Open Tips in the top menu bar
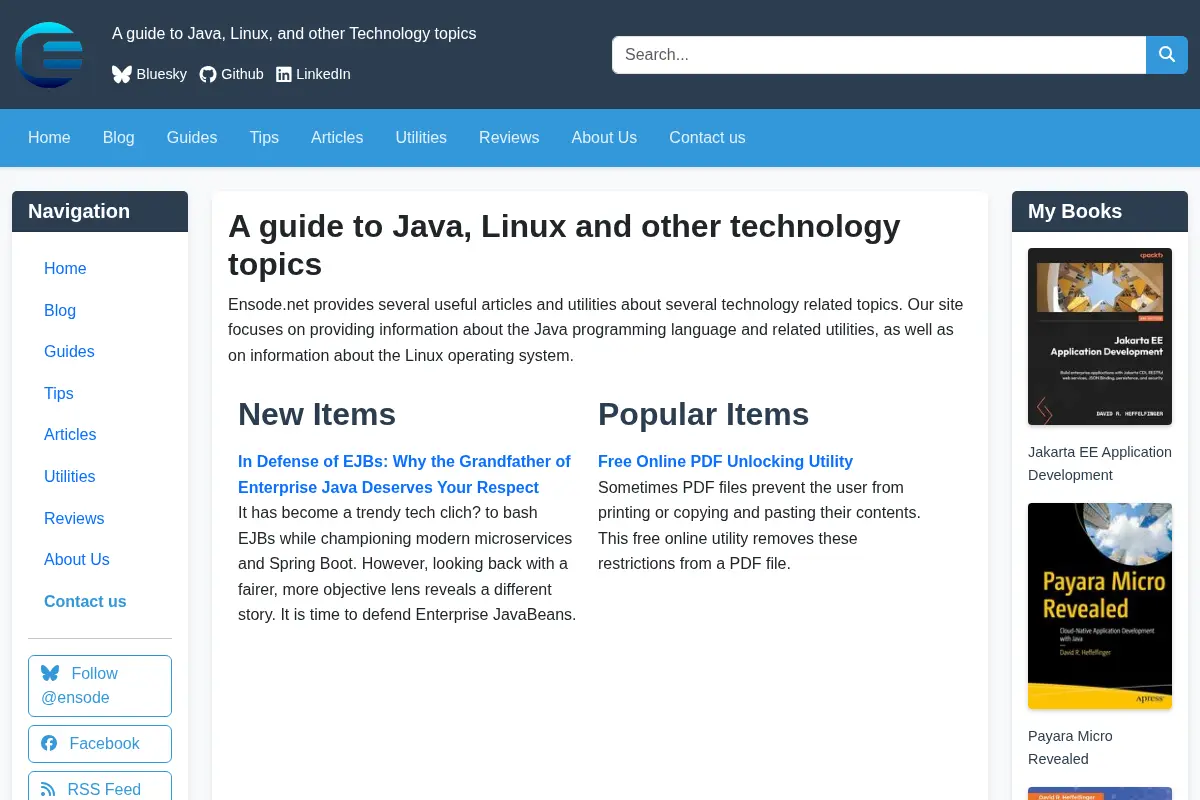 pyautogui.click(x=264, y=138)
